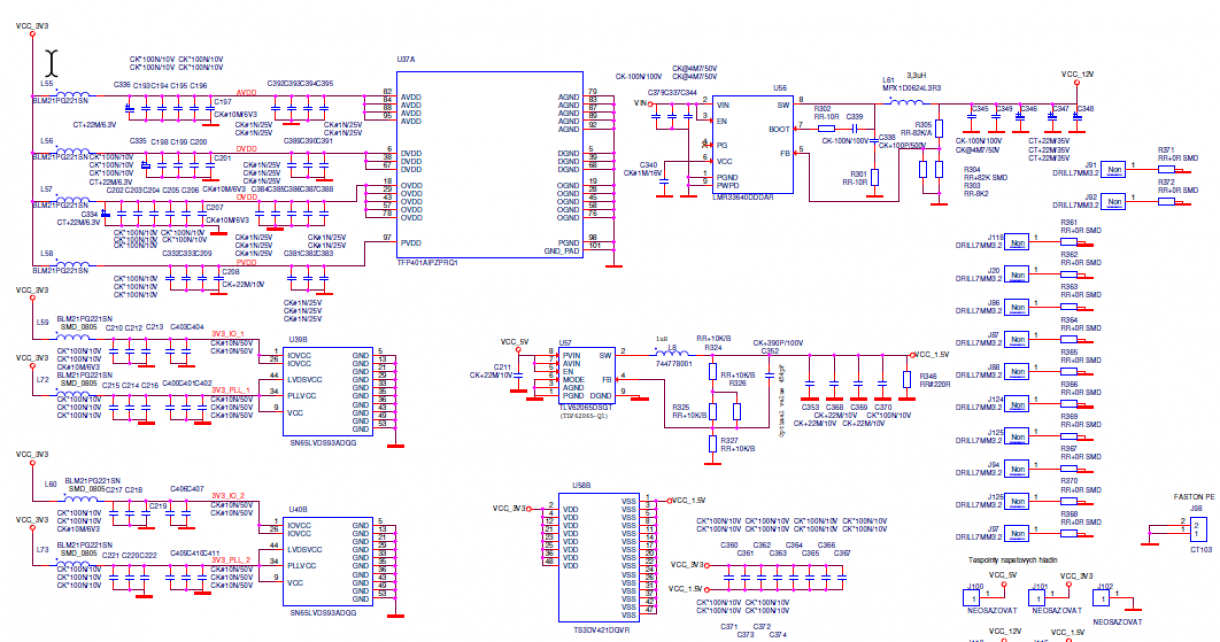
Task: Click the VIN net label
Action: coord(641,102)
